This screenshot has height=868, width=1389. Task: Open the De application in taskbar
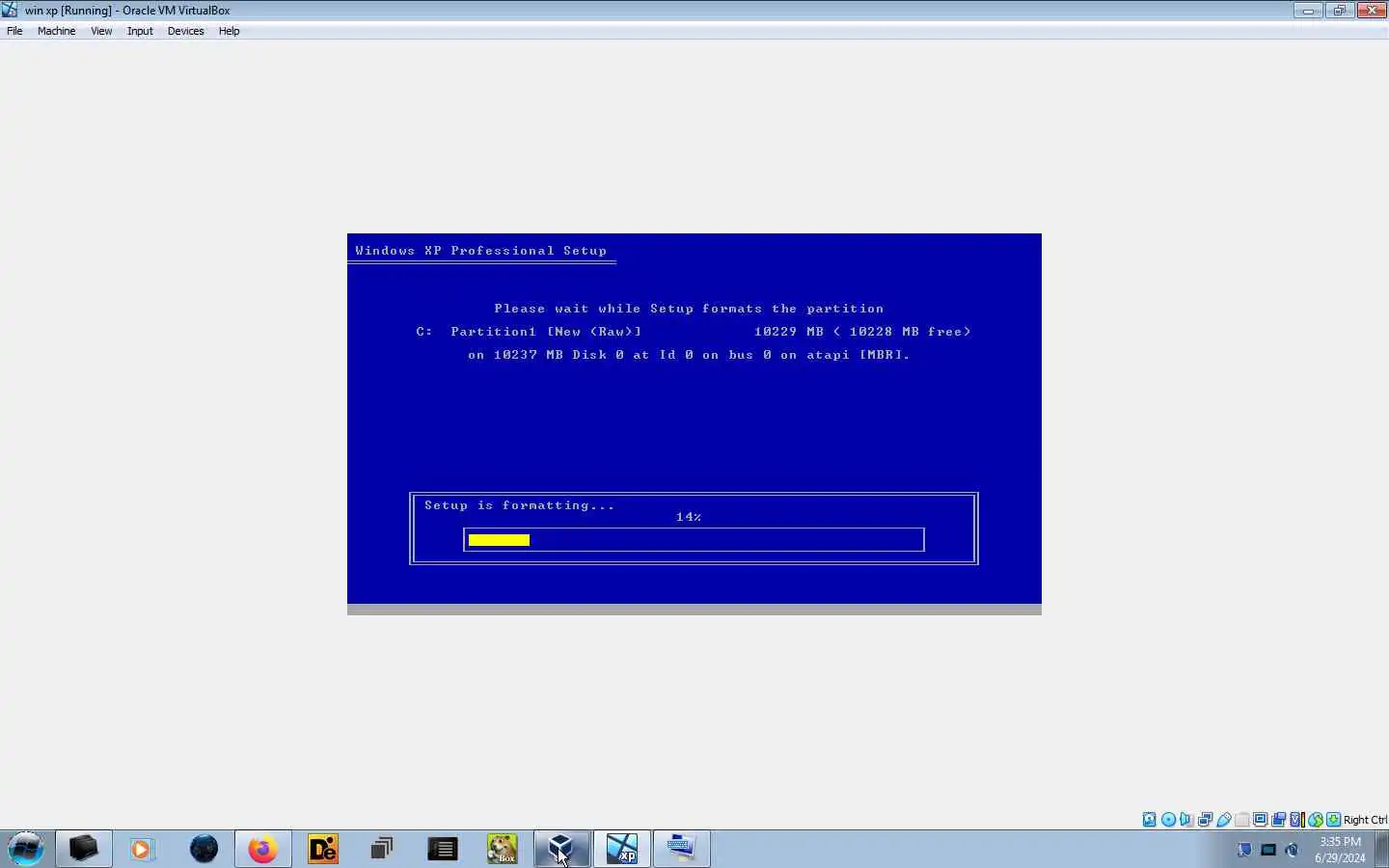pyautogui.click(x=323, y=849)
